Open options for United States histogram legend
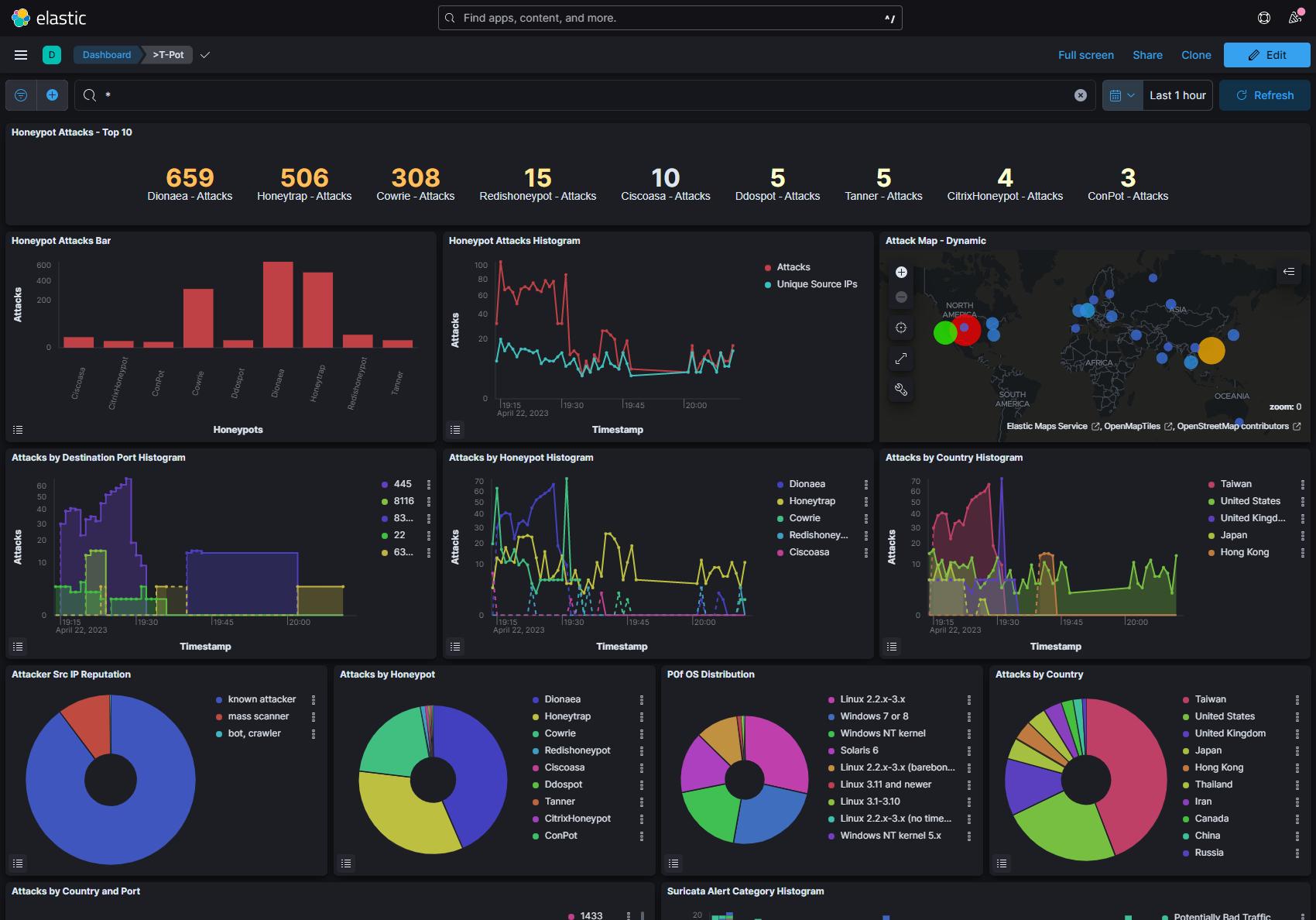Screen dimensions: 1316x920 1303,501
